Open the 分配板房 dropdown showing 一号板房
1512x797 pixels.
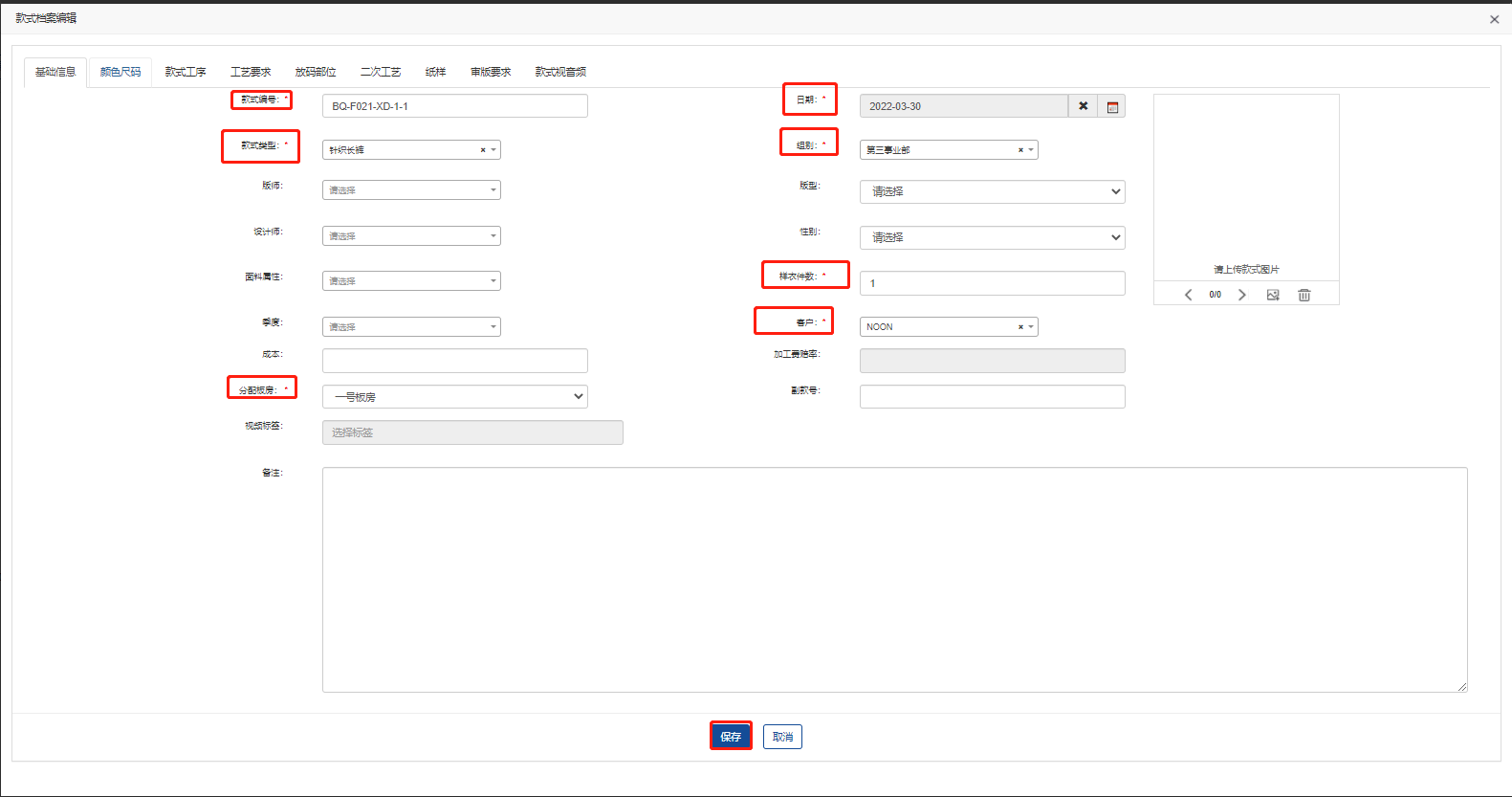tap(455, 397)
